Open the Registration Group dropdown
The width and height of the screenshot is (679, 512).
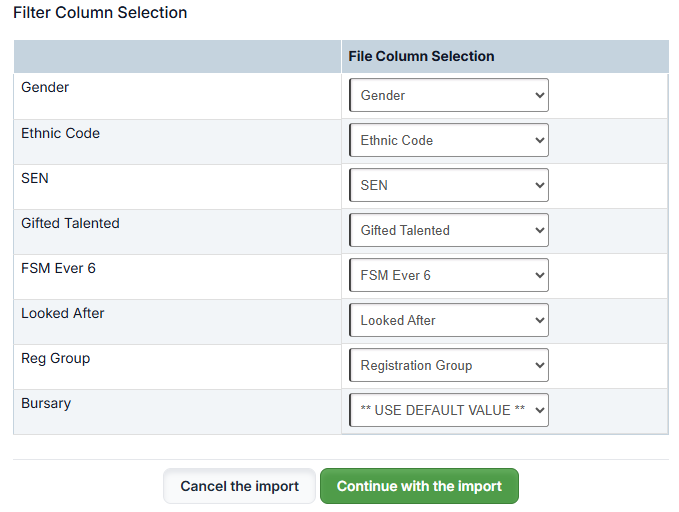[448, 366]
